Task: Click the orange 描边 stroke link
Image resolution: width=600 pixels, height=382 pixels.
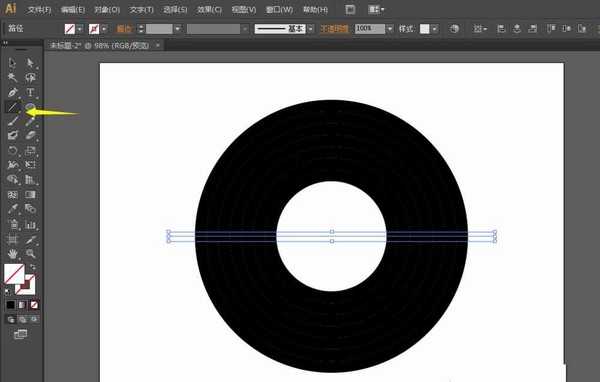Action: coord(123,29)
